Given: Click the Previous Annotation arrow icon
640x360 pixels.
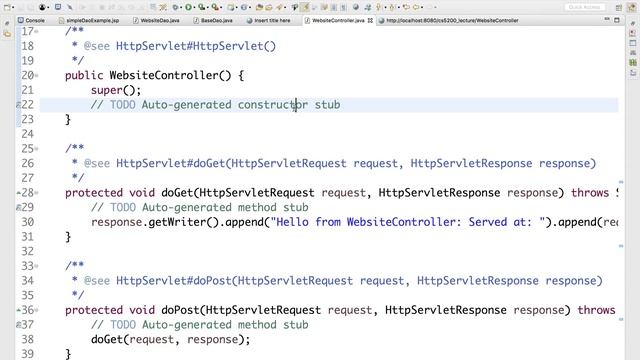Looking at the screenshot, I should (391, 7).
